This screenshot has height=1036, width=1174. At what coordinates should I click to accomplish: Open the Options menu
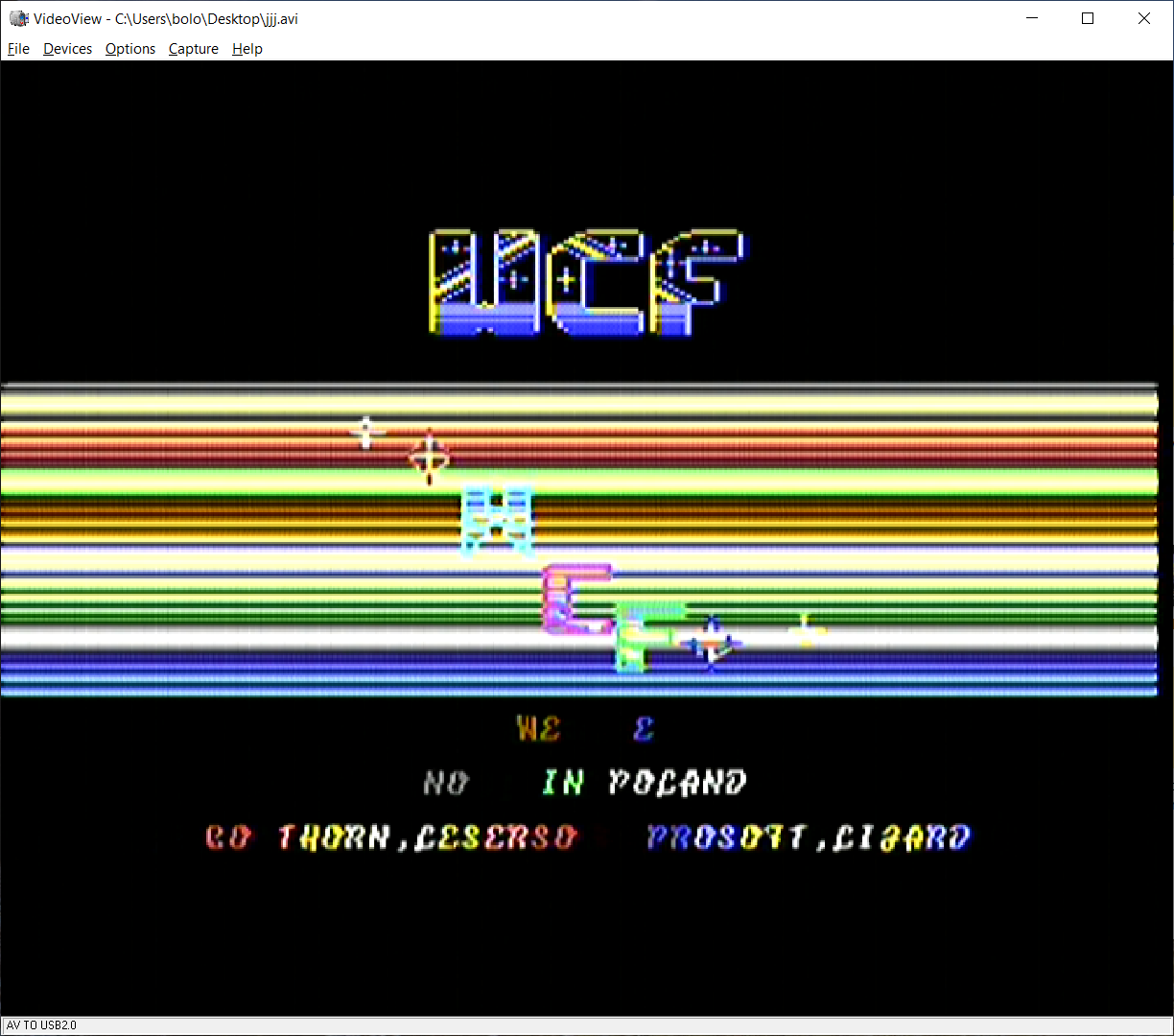point(130,49)
